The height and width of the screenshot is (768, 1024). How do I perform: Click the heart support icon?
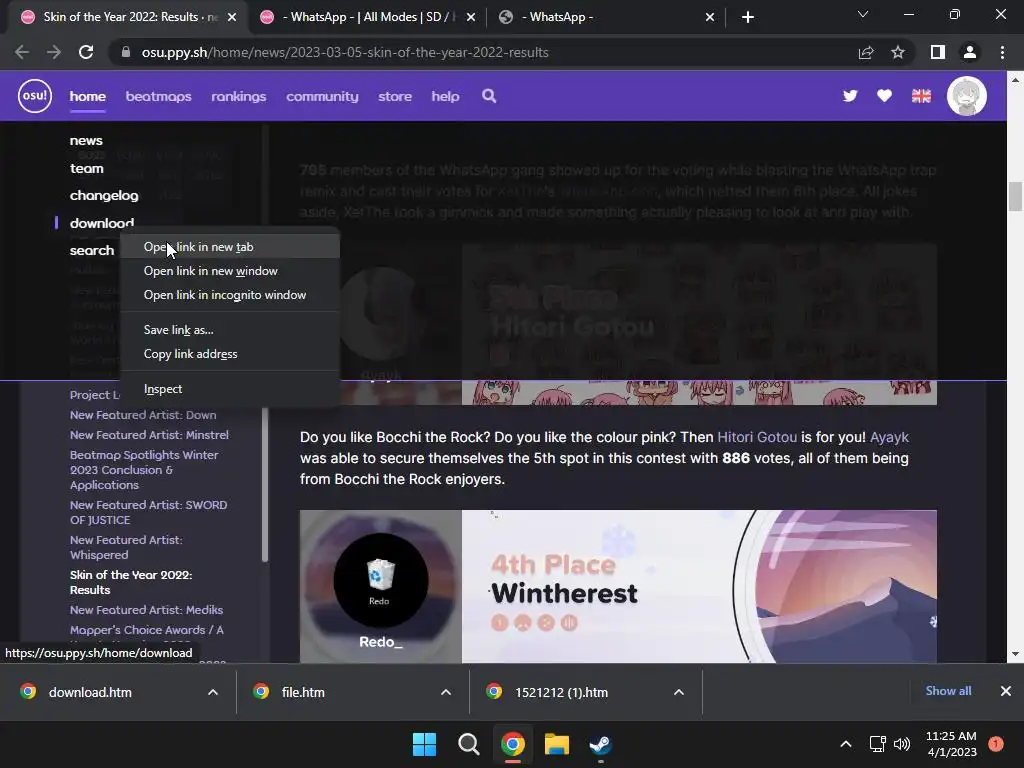point(884,96)
